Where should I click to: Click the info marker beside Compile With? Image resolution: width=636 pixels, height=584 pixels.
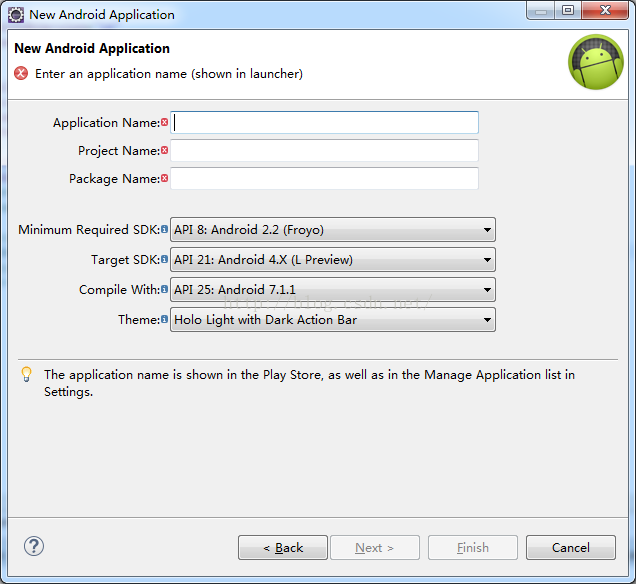pos(164,289)
